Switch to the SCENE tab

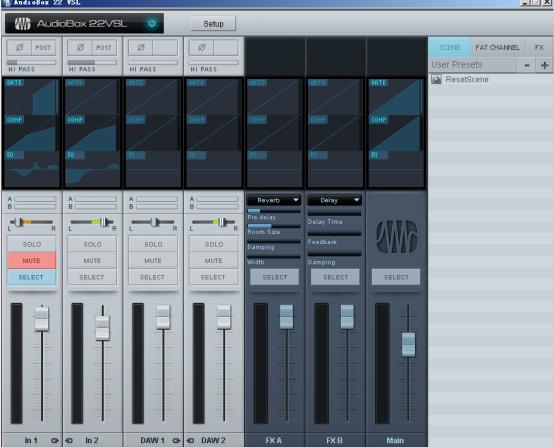point(449,47)
